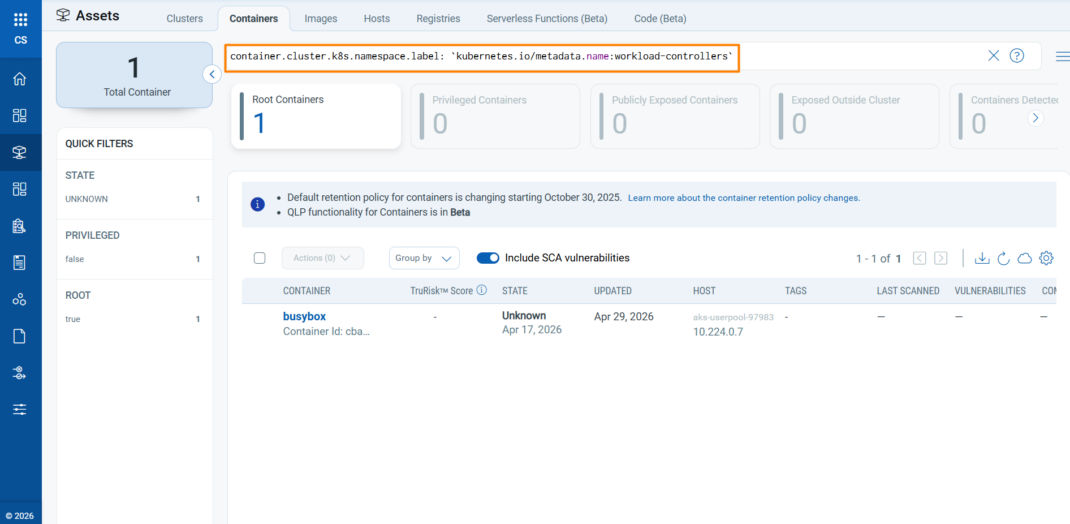
Task: Click the blue info notice icon
Action: tap(258, 204)
